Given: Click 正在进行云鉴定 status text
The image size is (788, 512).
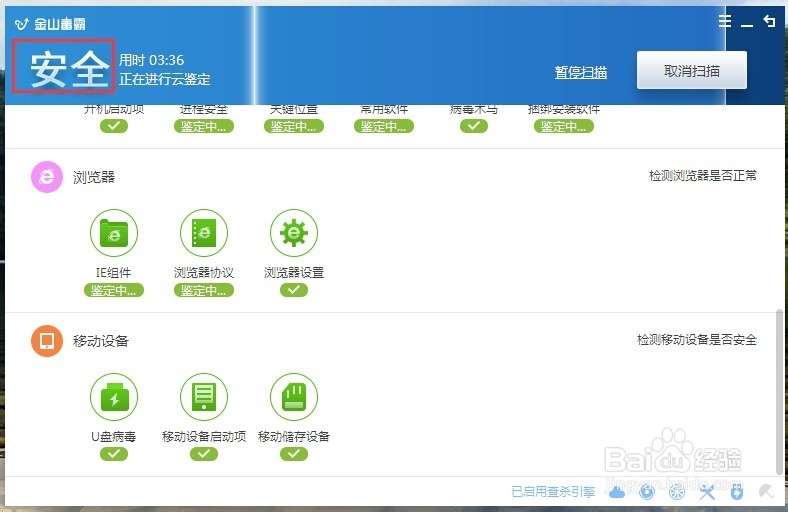Looking at the screenshot, I should pos(164,79).
